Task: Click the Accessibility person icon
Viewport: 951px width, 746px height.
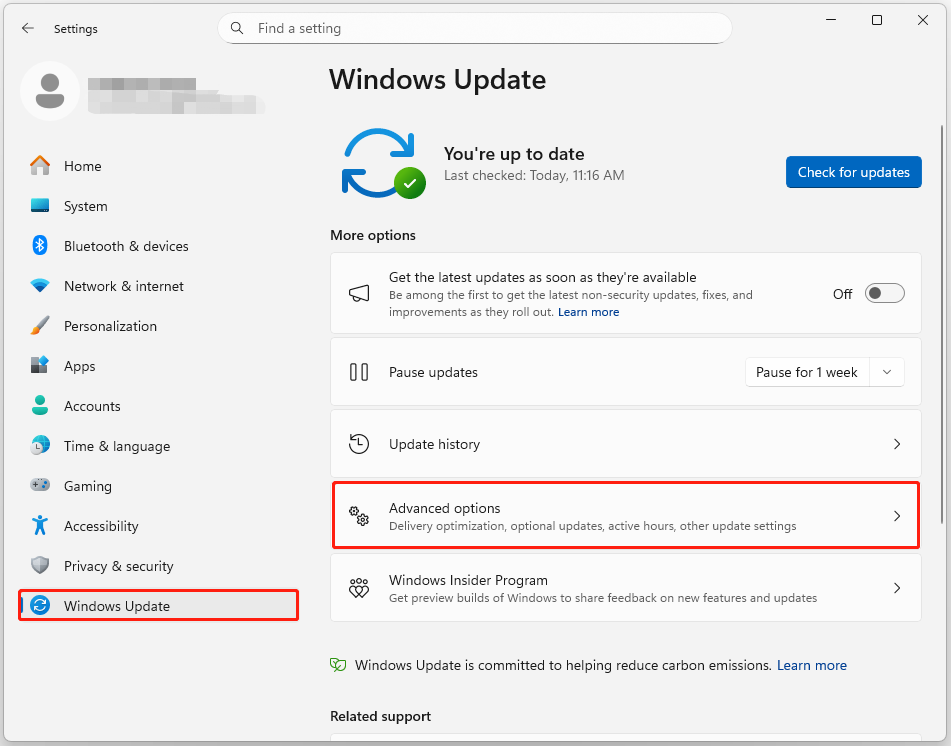Action: (40, 526)
